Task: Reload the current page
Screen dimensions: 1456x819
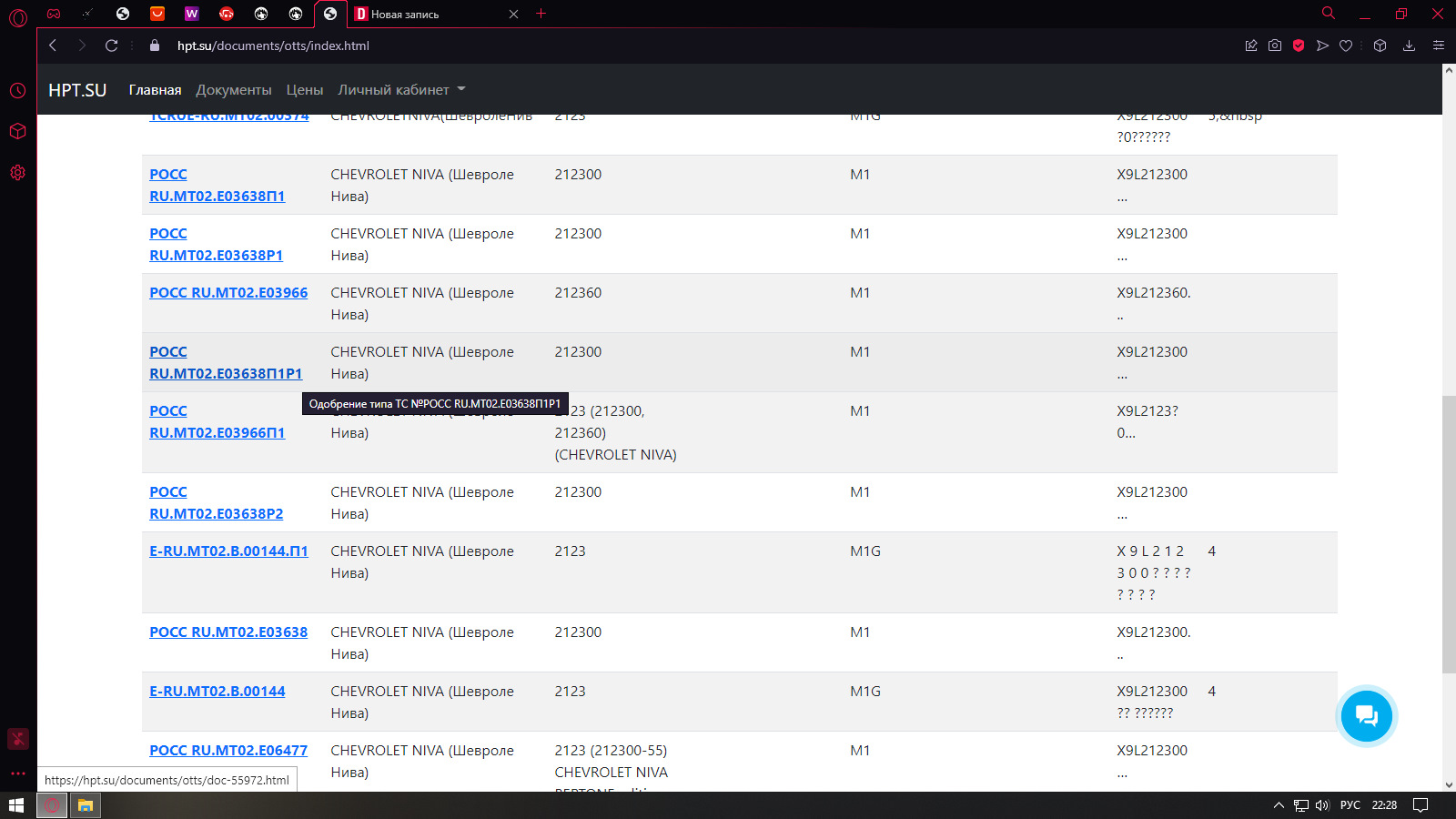Action: (111, 45)
